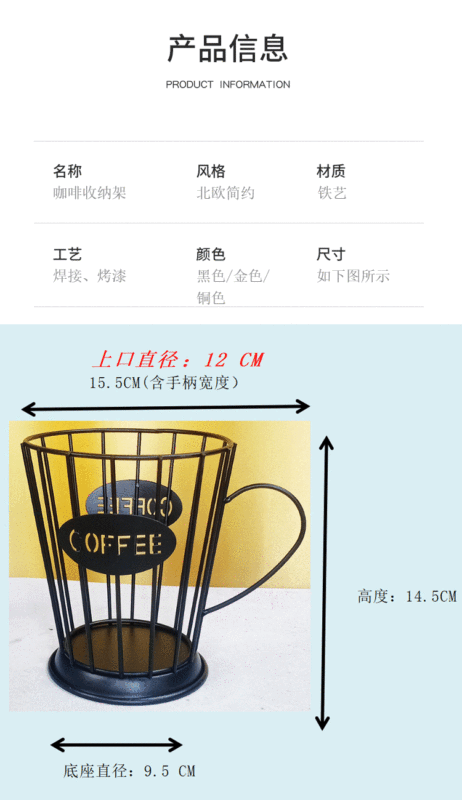Click the 铁艺 material value

pyautogui.click(x=332, y=193)
